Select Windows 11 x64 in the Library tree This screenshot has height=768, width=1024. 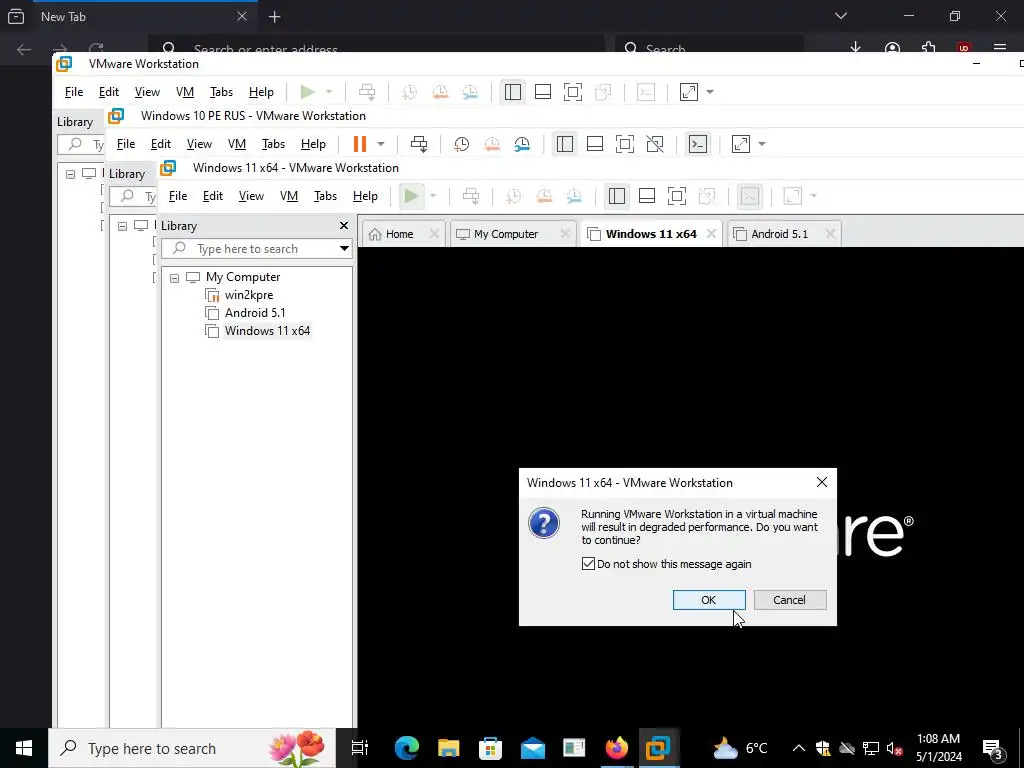pyautogui.click(x=267, y=330)
